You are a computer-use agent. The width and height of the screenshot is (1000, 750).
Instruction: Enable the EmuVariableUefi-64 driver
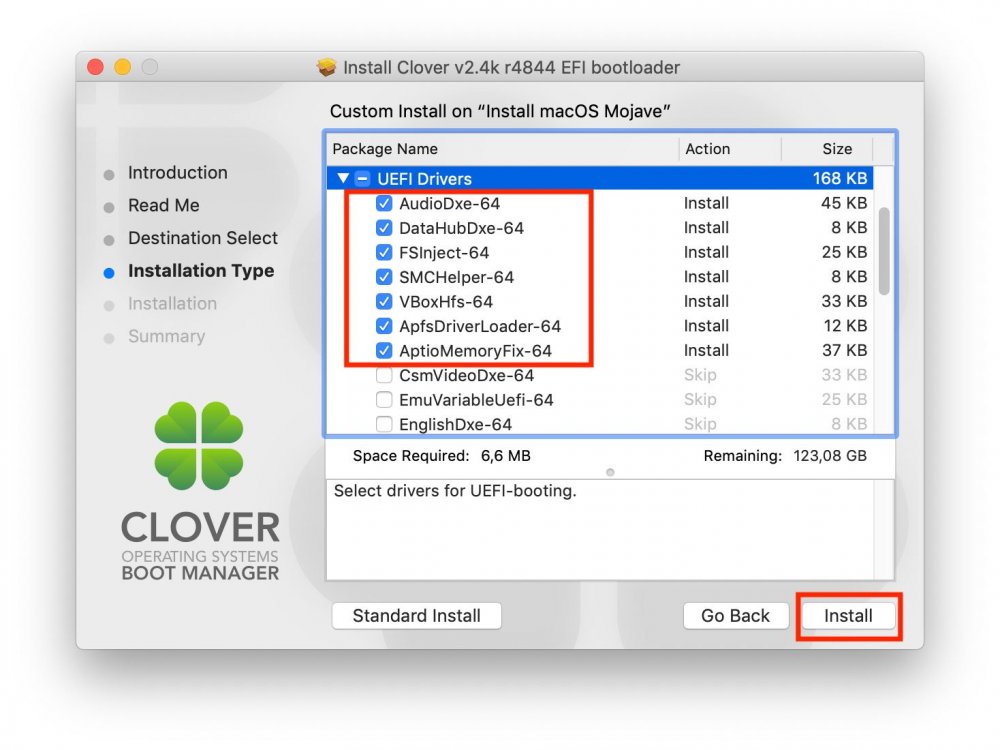pyautogui.click(x=384, y=400)
